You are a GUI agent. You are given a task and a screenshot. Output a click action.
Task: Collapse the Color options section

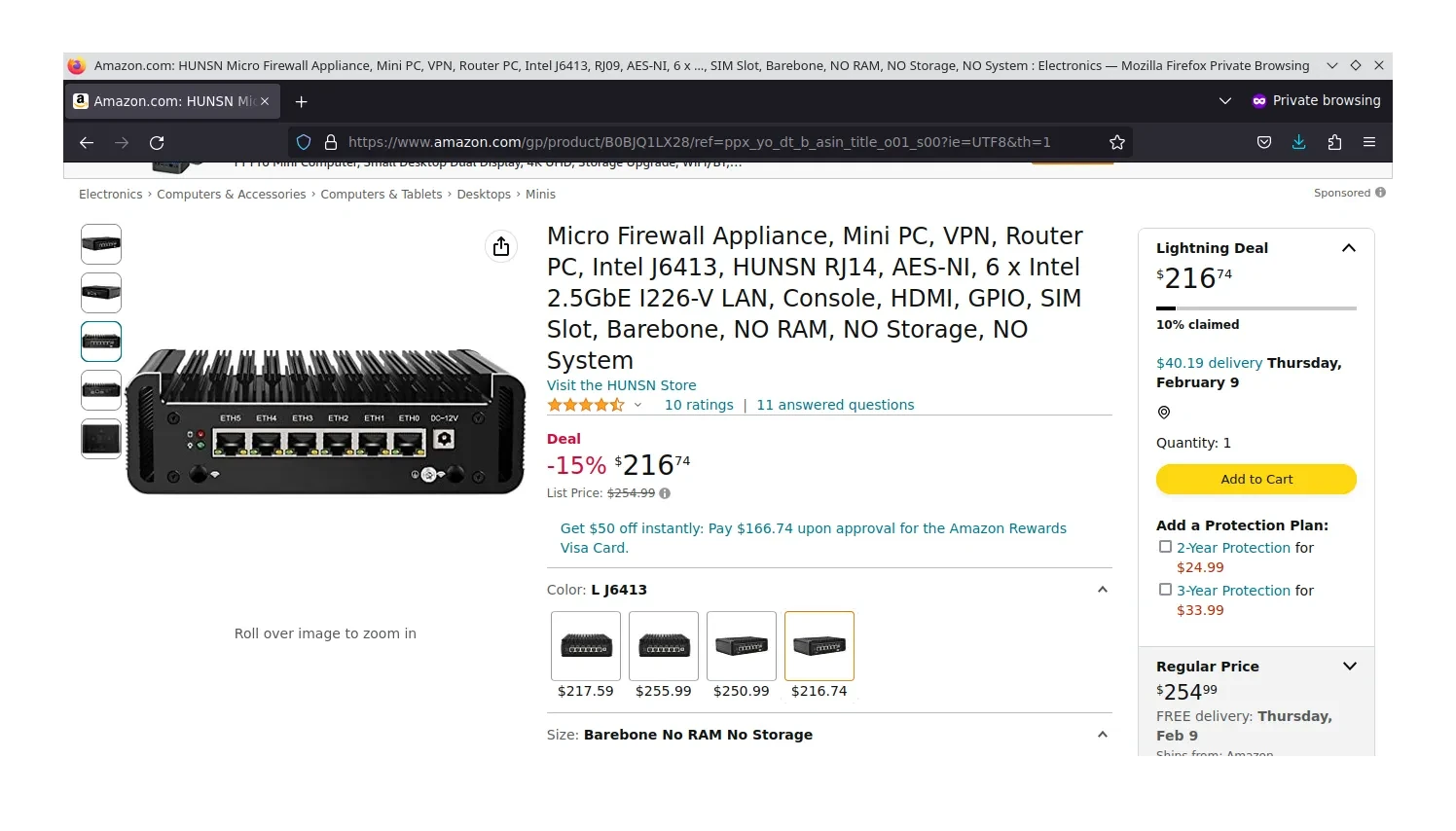click(x=1103, y=590)
